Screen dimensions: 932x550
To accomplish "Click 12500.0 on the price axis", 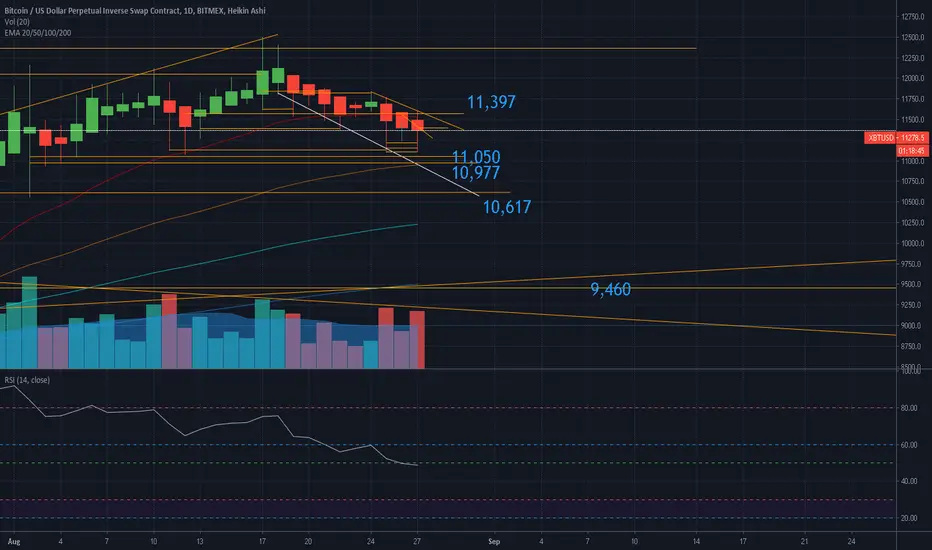I will point(912,37).
